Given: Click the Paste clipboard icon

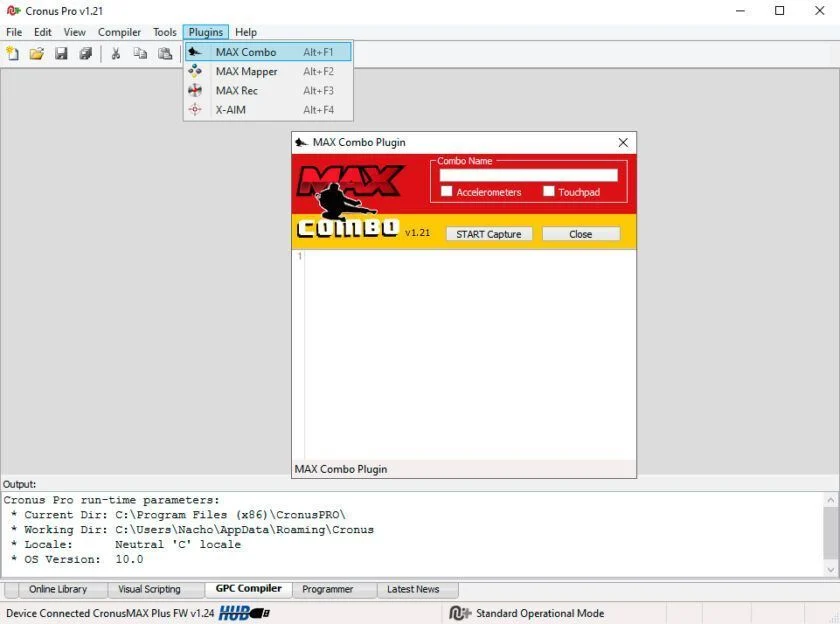Looking at the screenshot, I should tap(165, 54).
